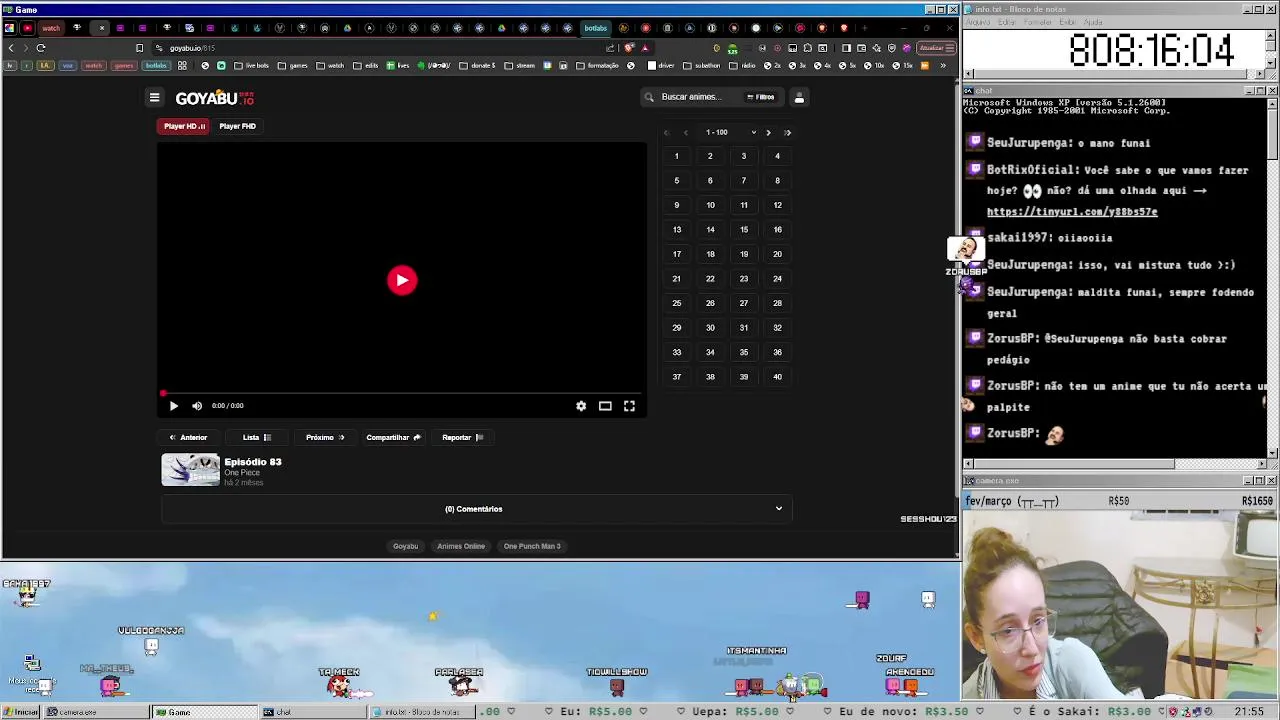The image size is (1280, 720).
Task: Start video with red center play button
Action: pyautogui.click(x=402, y=280)
